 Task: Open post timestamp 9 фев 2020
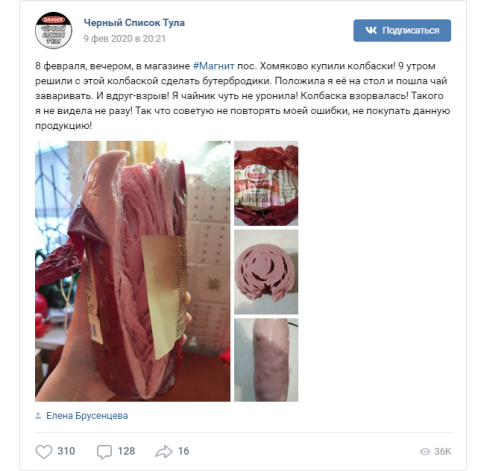tap(125, 39)
